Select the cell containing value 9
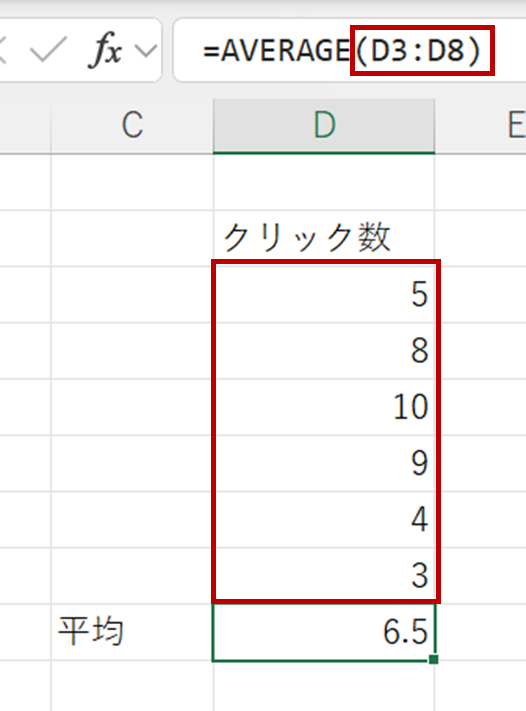Screen dimensions: 526x711 [324, 463]
